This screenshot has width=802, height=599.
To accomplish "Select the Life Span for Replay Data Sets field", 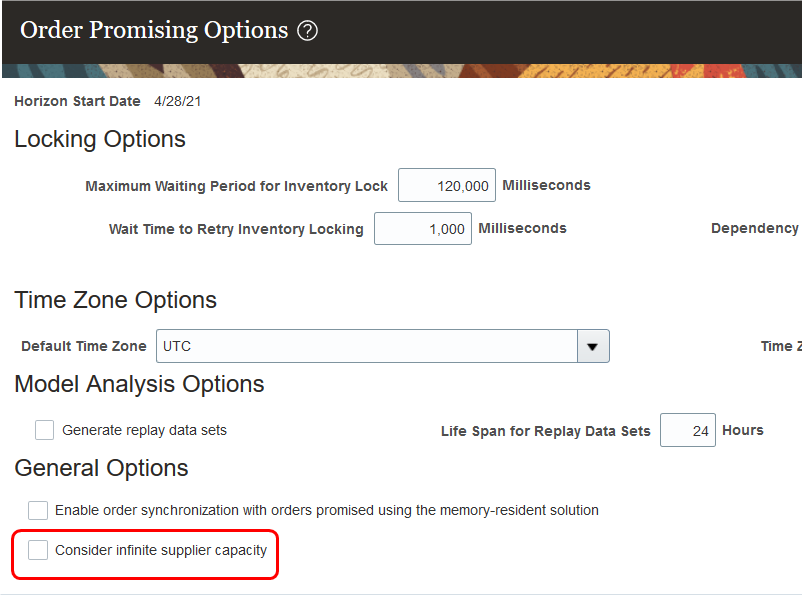I will (x=687, y=431).
